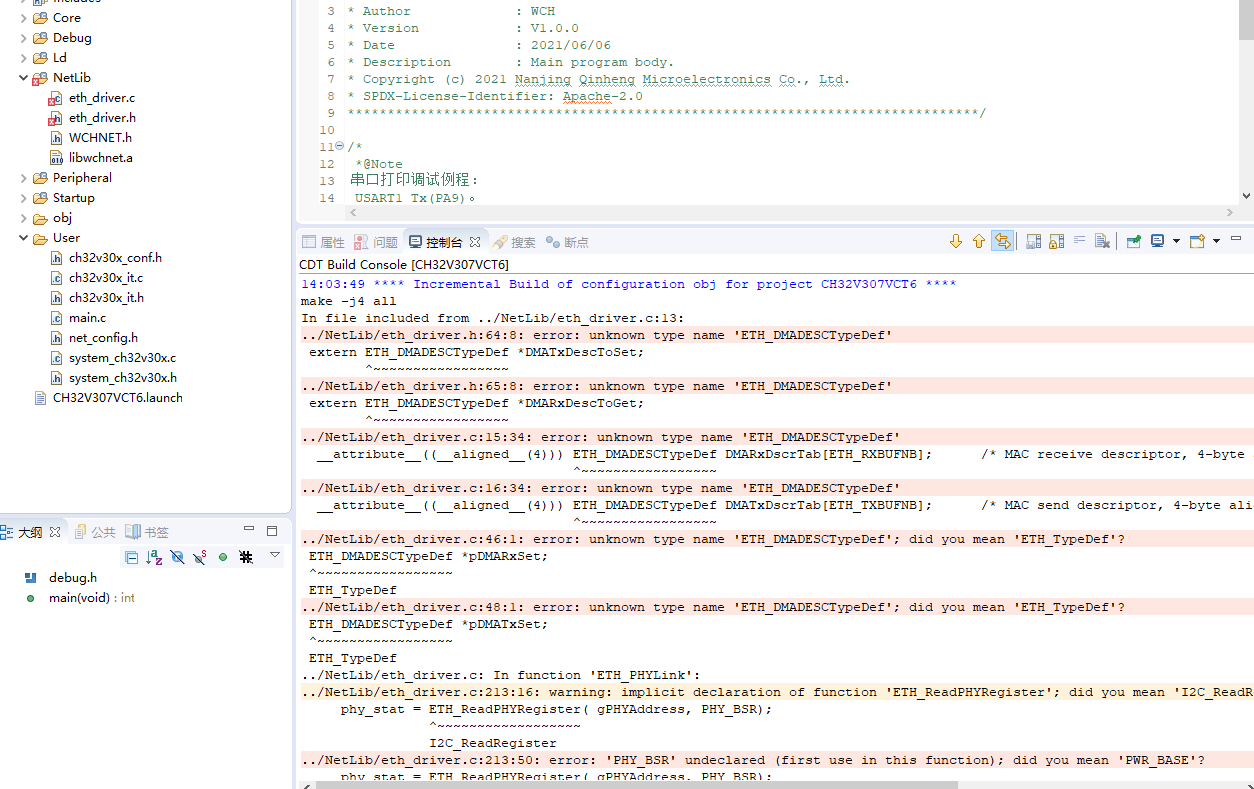Click the previous error up arrow in console
Viewport: 1254px width, 789px height.
click(x=978, y=241)
